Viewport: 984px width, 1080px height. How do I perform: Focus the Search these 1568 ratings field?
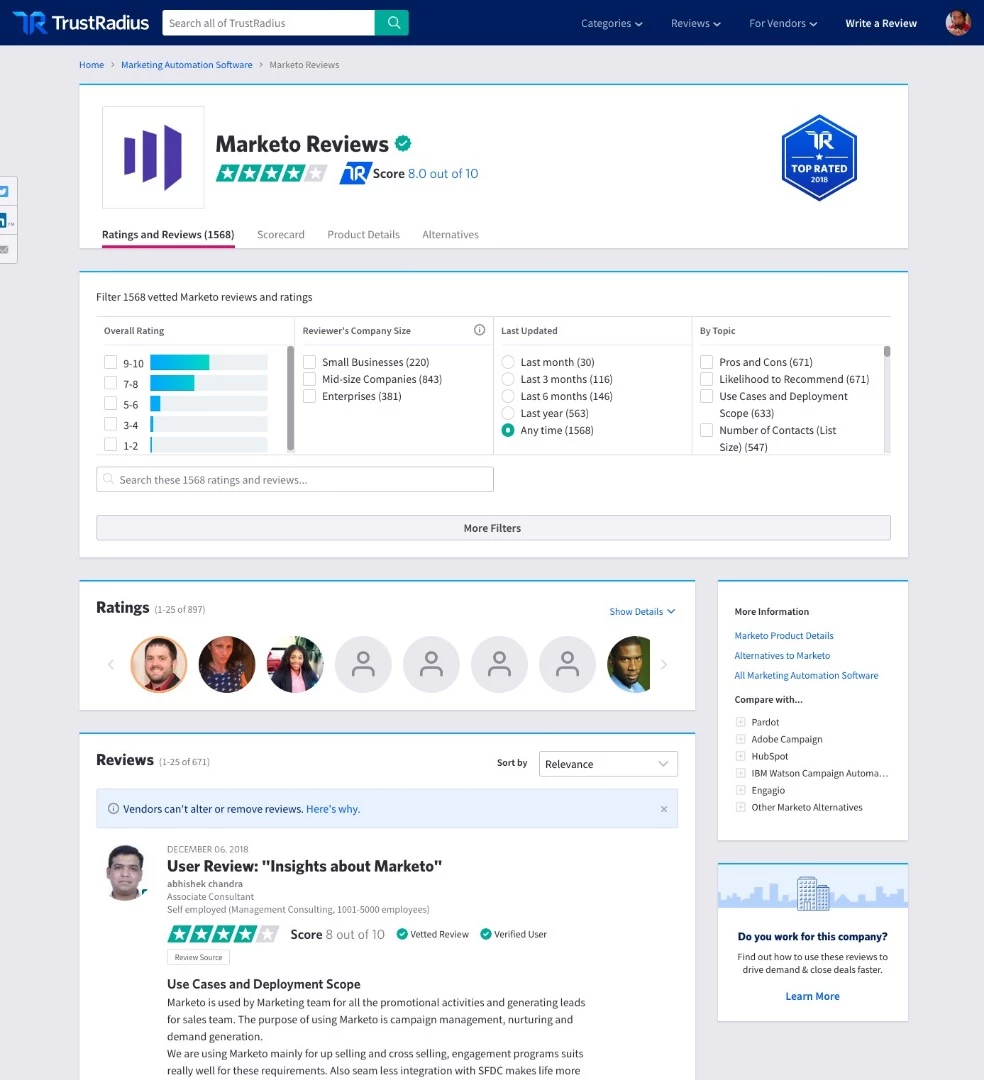pos(295,479)
